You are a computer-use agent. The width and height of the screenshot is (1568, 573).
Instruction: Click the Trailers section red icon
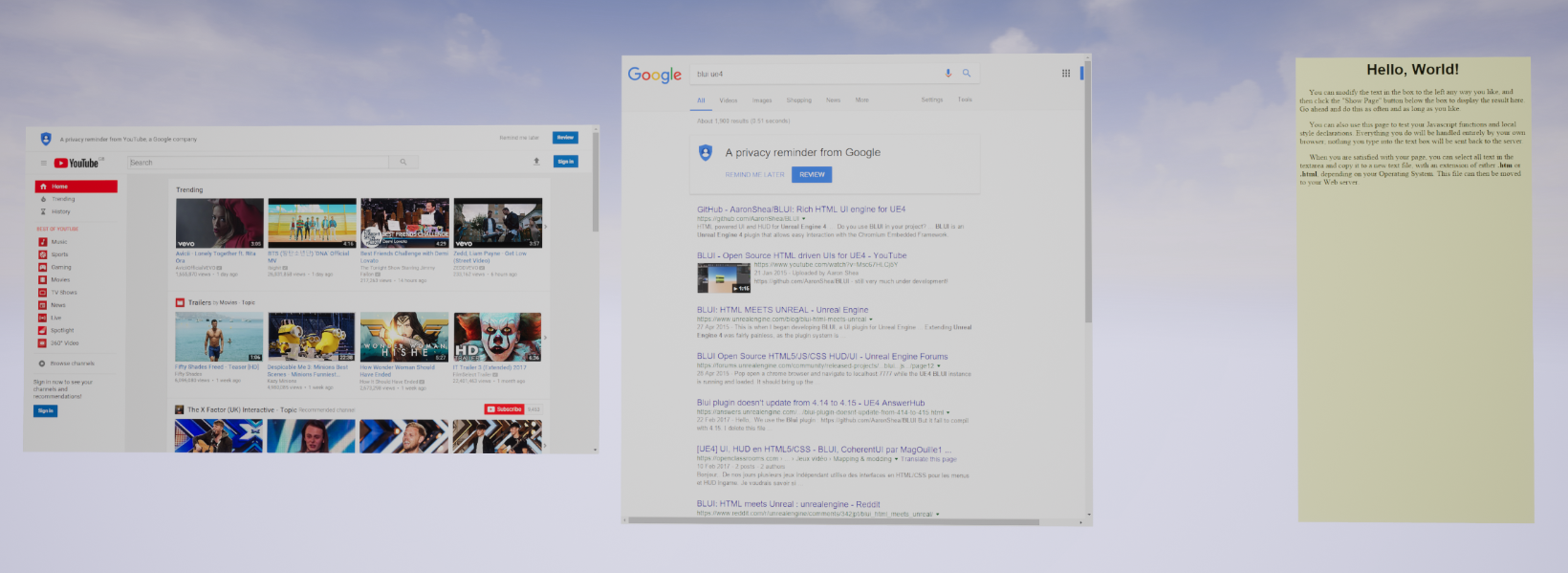click(x=180, y=302)
